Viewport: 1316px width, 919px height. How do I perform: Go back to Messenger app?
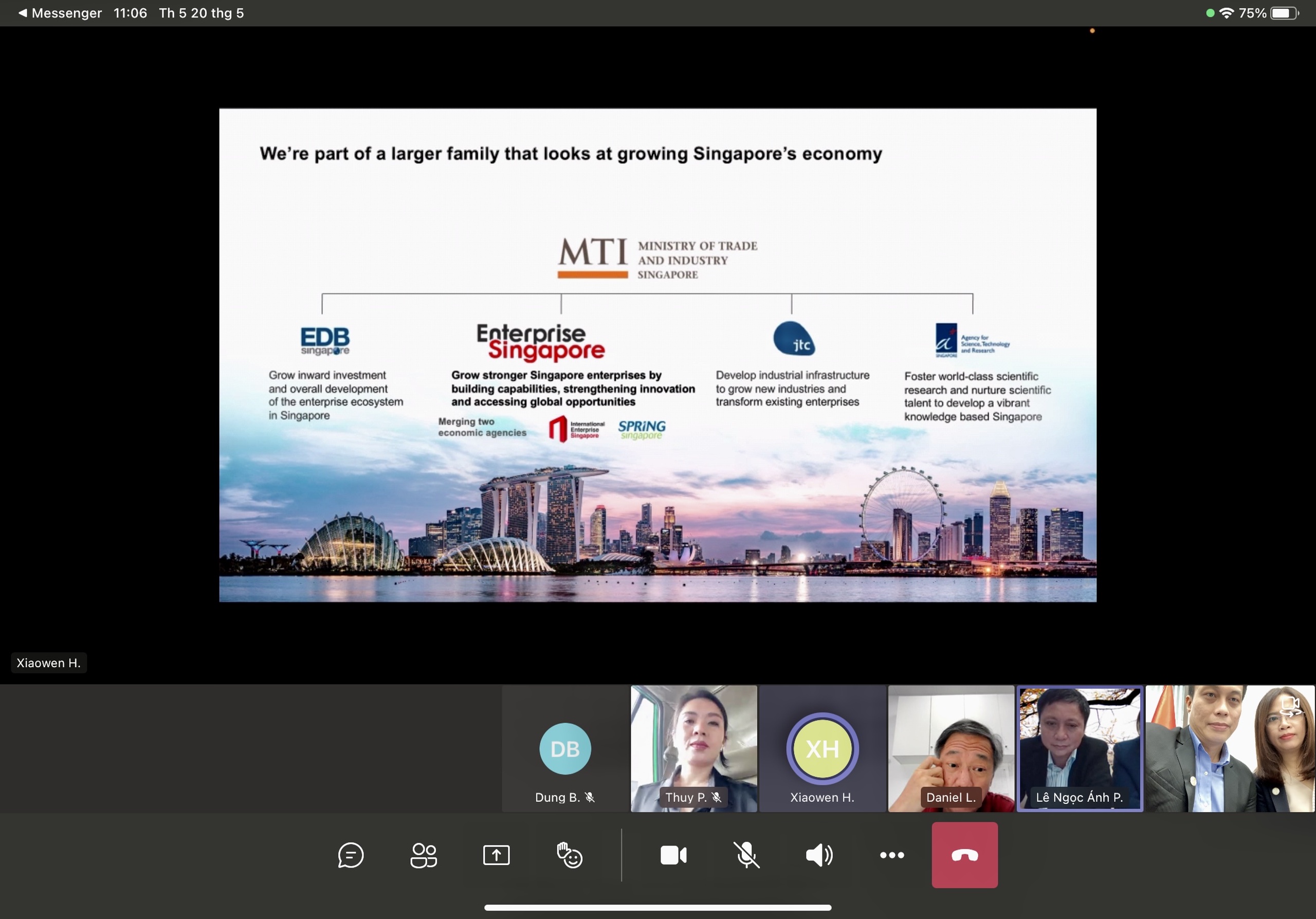pos(60,13)
